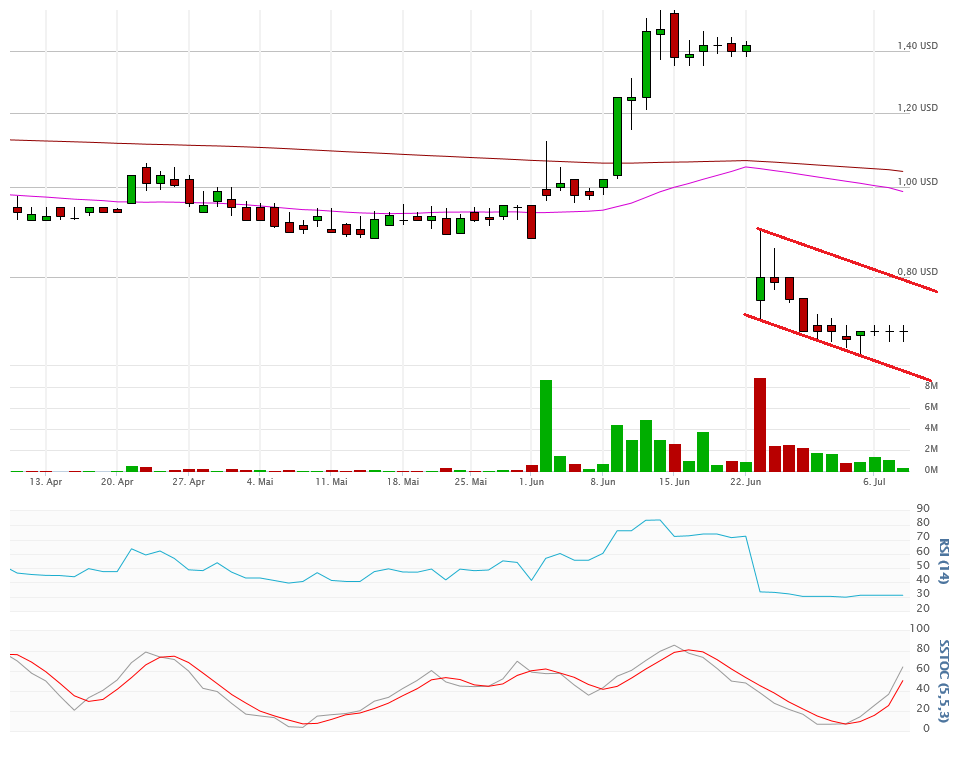Click the 0,80 USD price label
Screen dimensions: 968x765
coord(917,272)
